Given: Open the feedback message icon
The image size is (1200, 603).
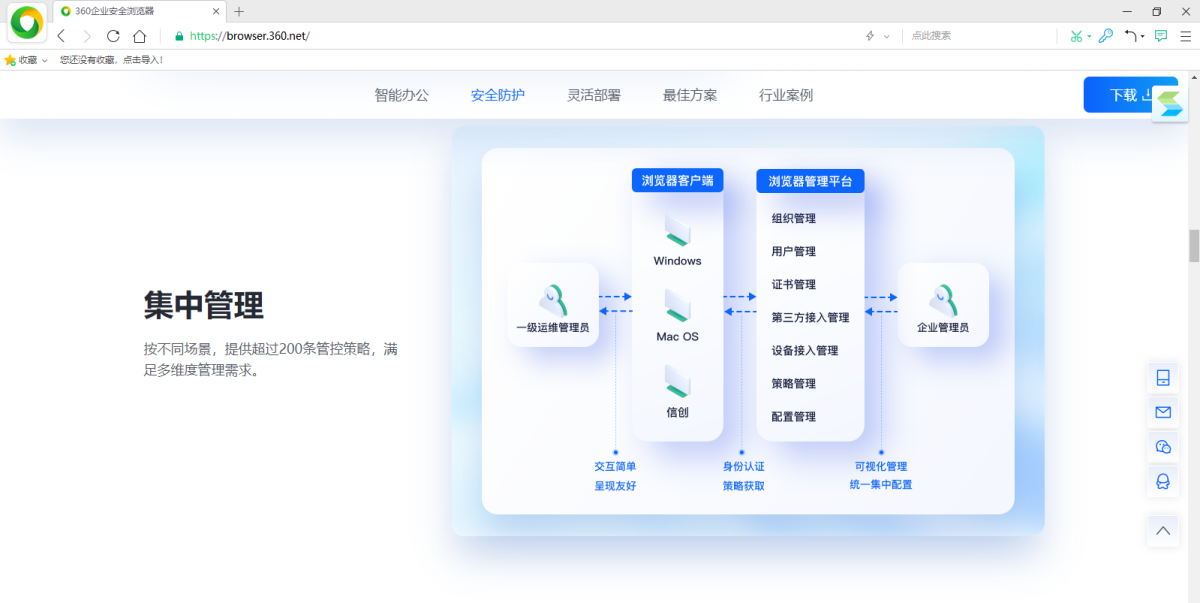Looking at the screenshot, I should 1160,35.
